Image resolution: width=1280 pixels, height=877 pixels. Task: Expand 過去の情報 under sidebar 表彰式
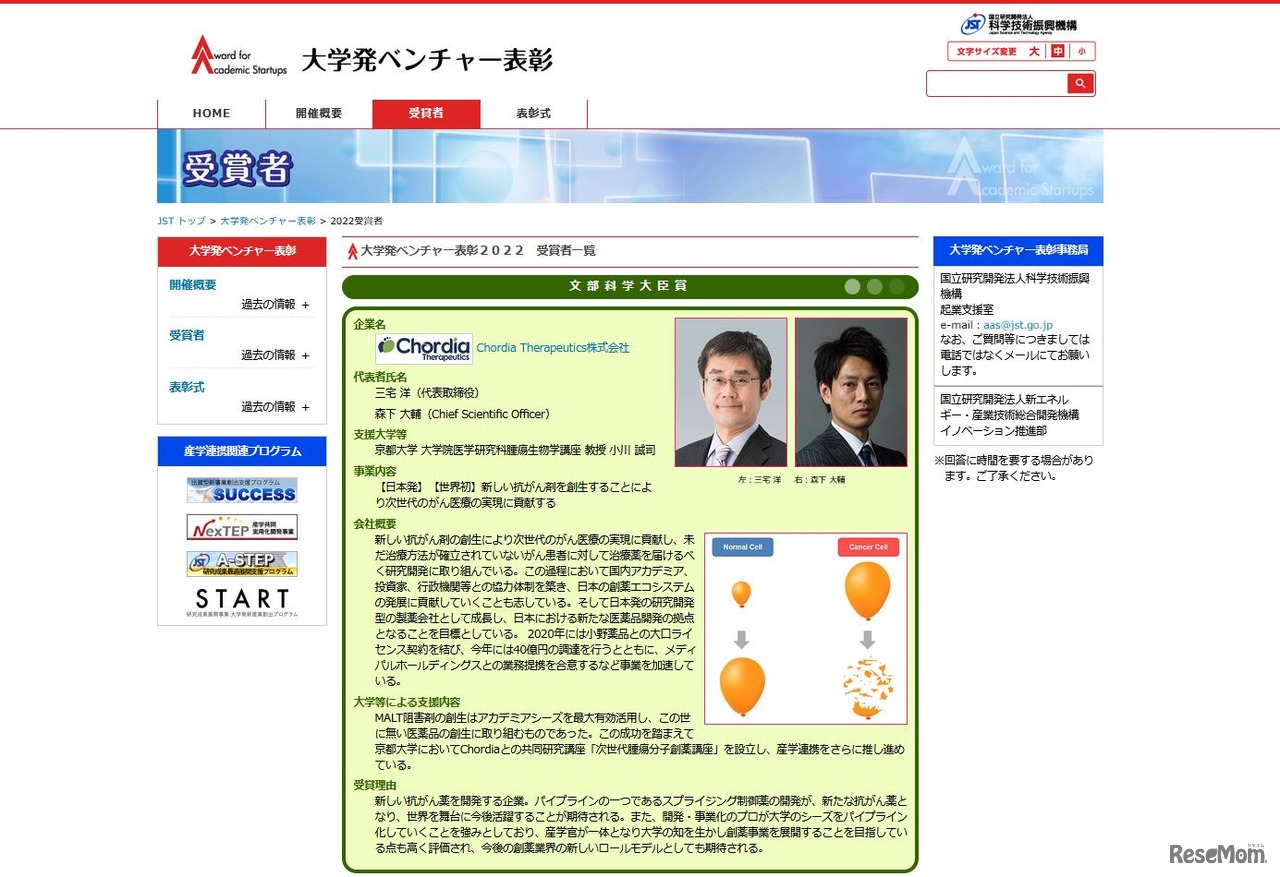pos(275,407)
